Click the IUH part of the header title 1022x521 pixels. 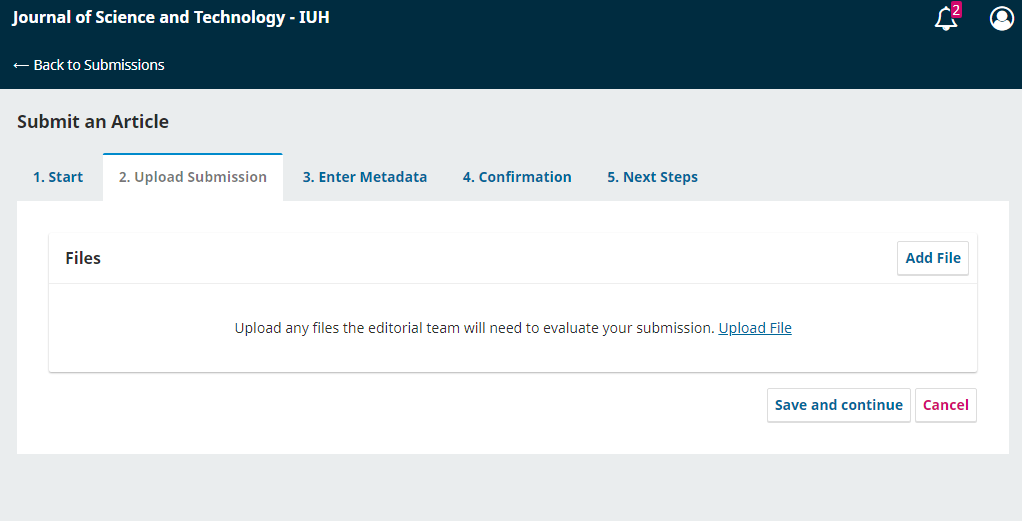[x=314, y=18]
